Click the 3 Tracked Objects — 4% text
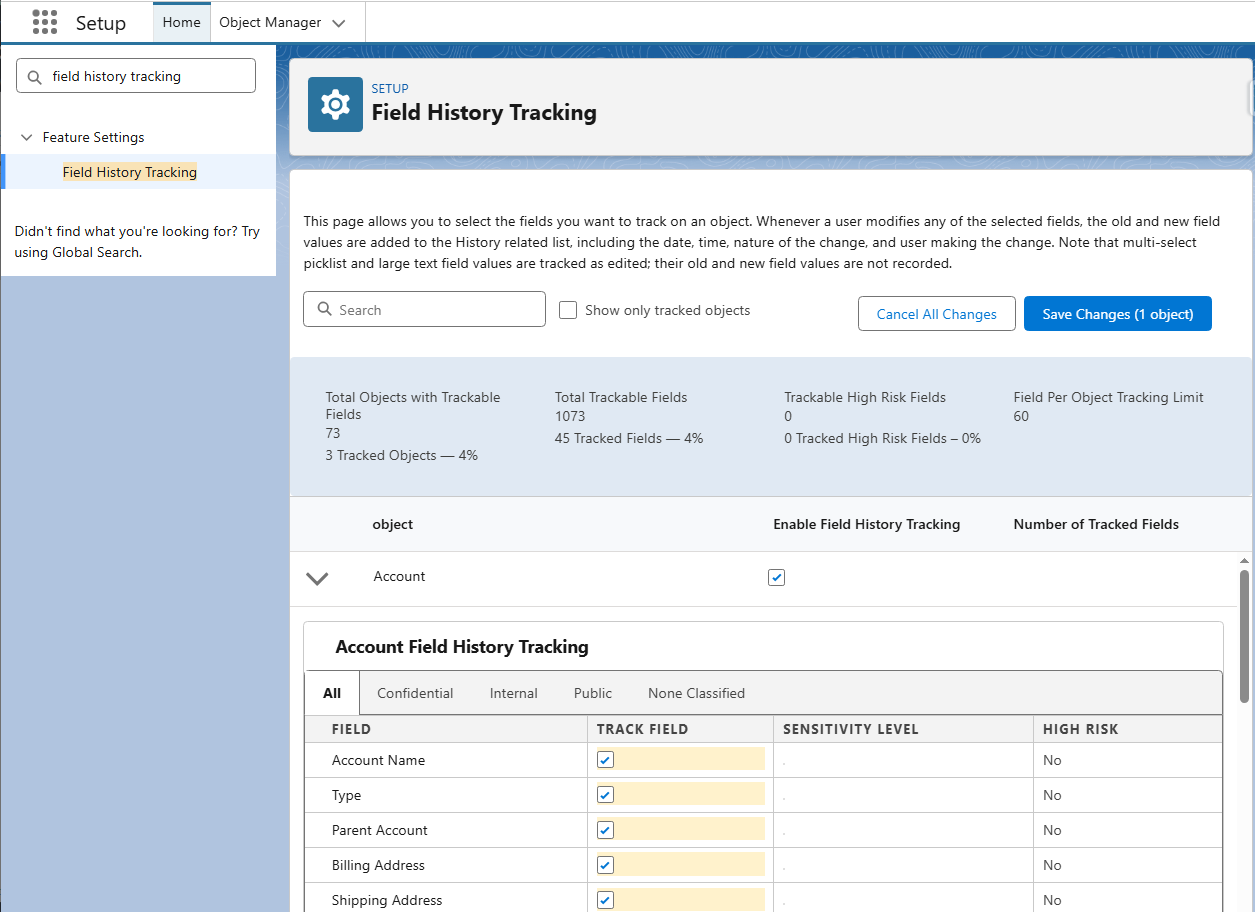Screen dimensions: 1255x912 click(401, 455)
